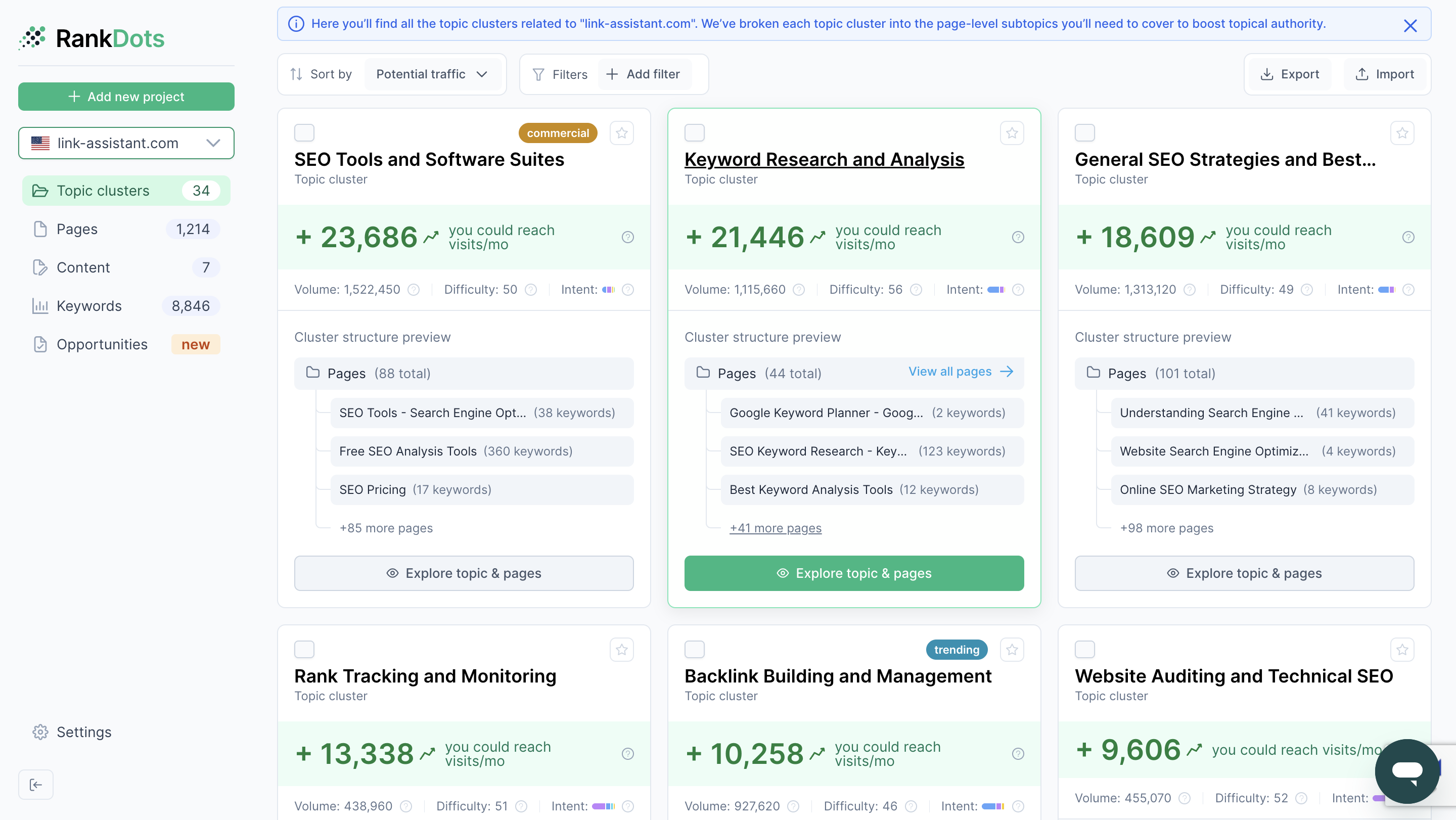
Task: Dismiss the topic clusters info banner
Action: click(1410, 25)
